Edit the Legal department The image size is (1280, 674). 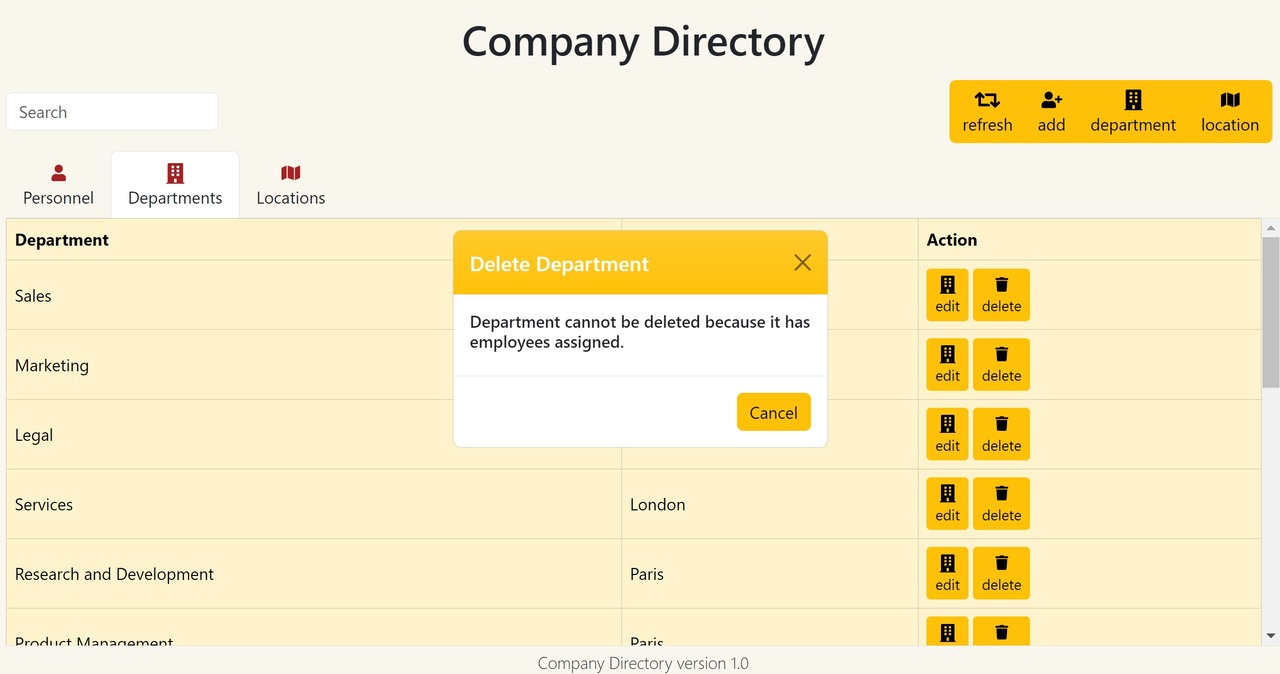click(x=947, y=434)
